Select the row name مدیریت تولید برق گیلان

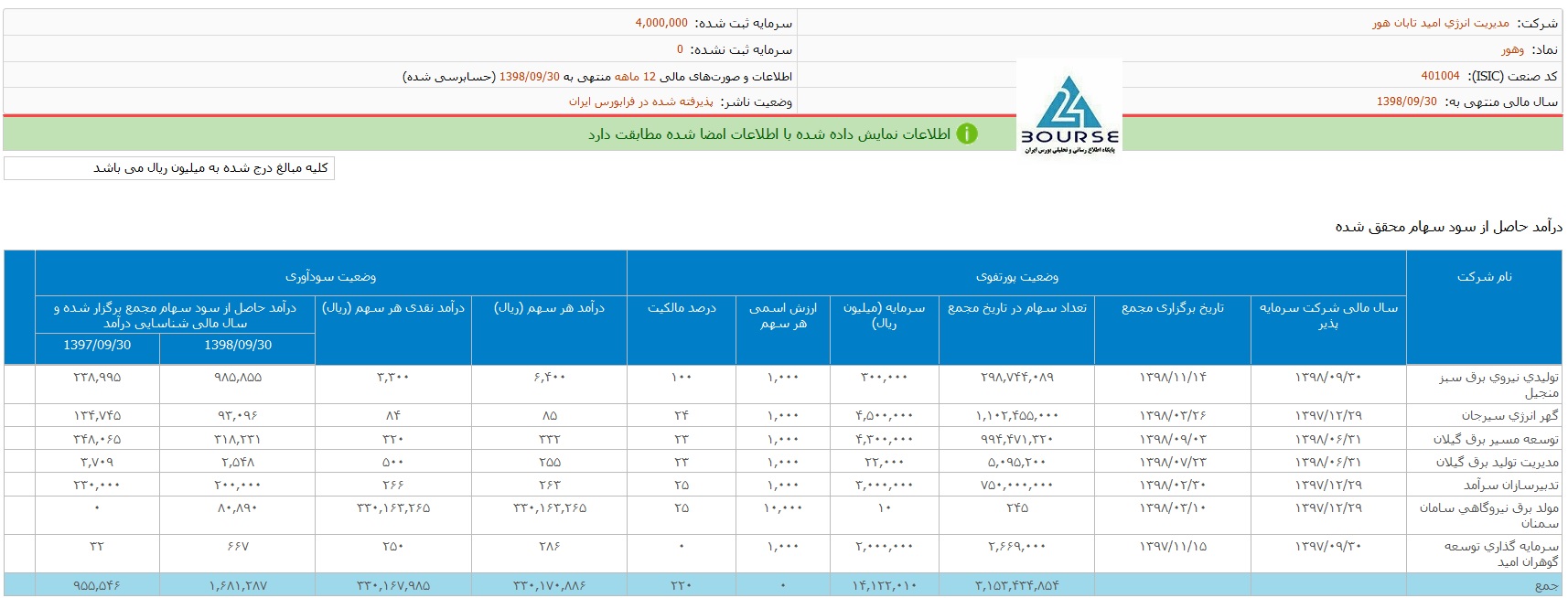[1498, 462]
